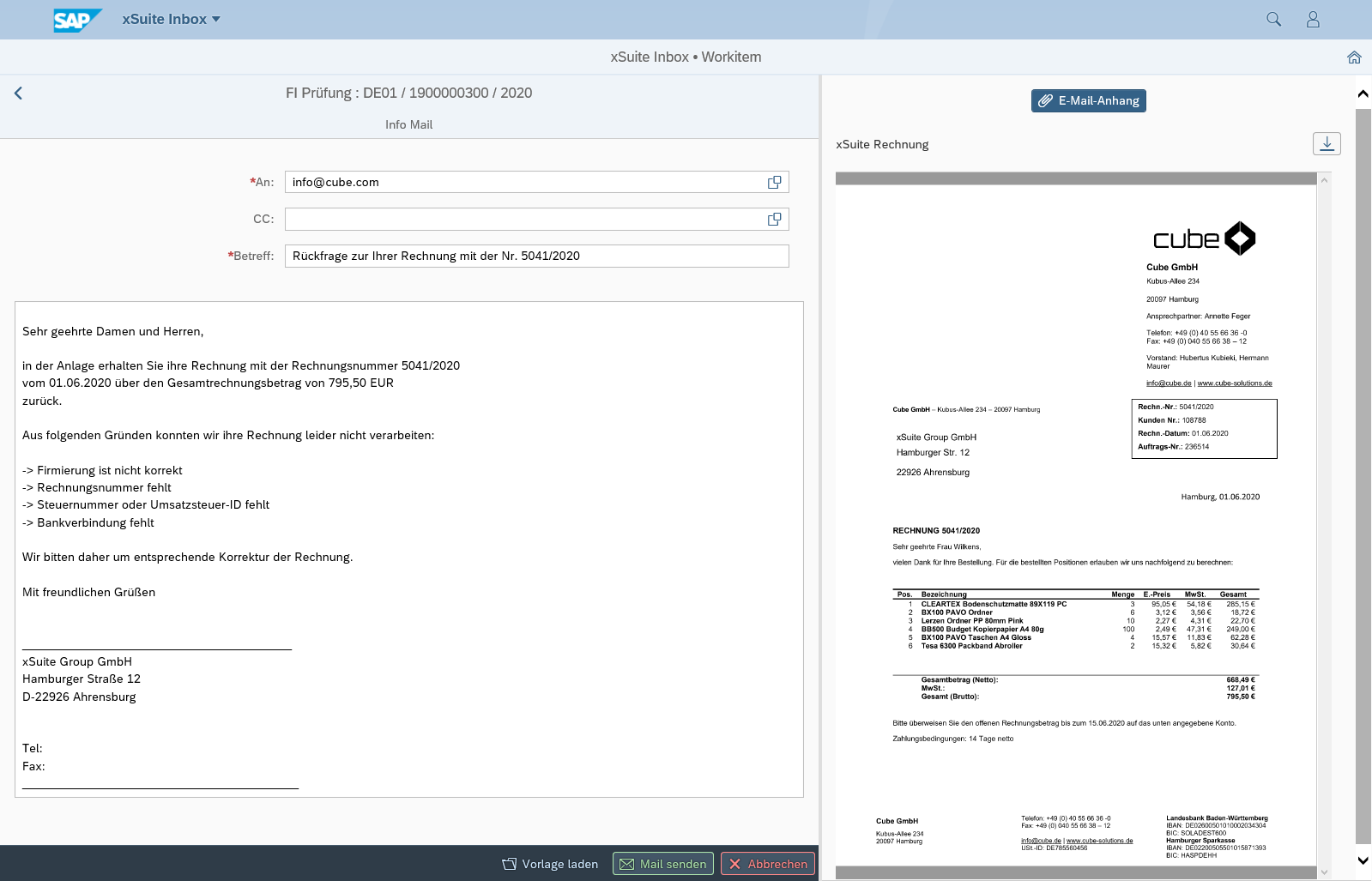Click the CC input field
Screen dimensions: 1372x881
(525, 219)
